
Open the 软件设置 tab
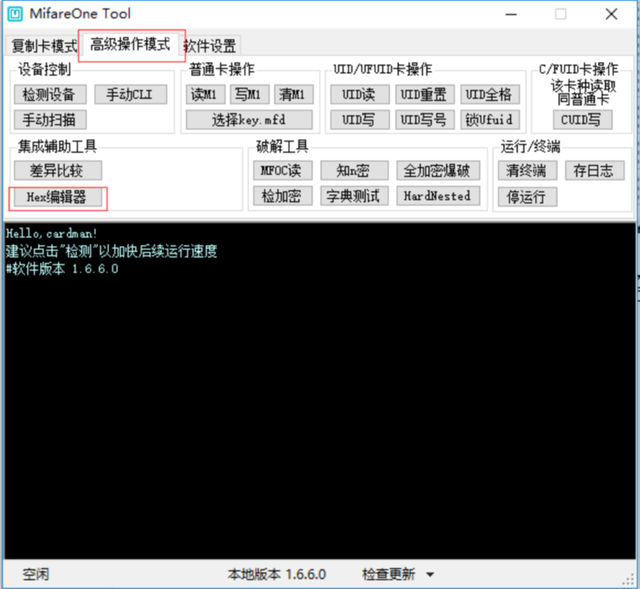(210, 46)
